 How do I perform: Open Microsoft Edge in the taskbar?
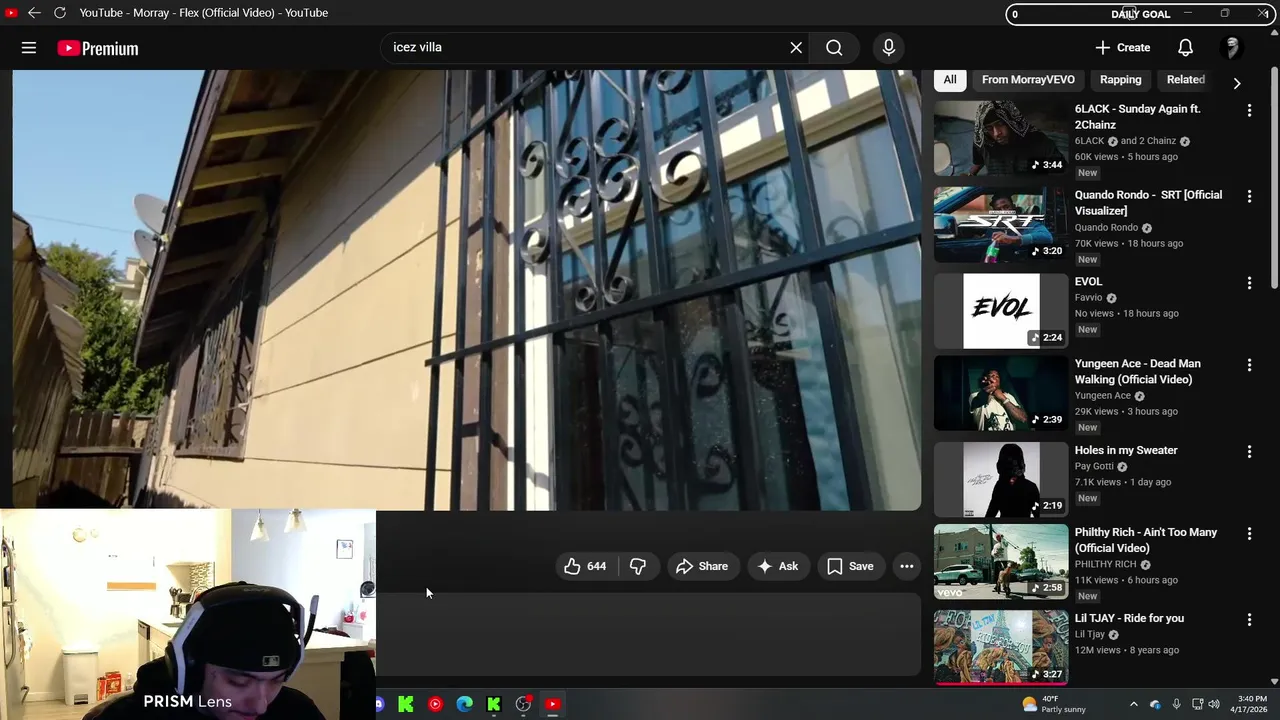(464, 704)
